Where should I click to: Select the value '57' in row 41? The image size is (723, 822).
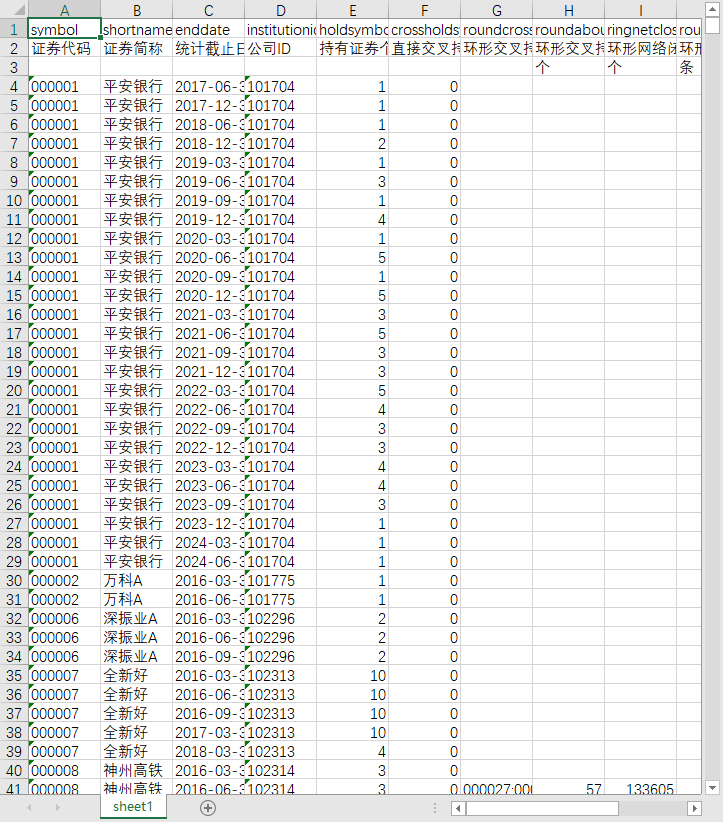(x=569, y=788)
